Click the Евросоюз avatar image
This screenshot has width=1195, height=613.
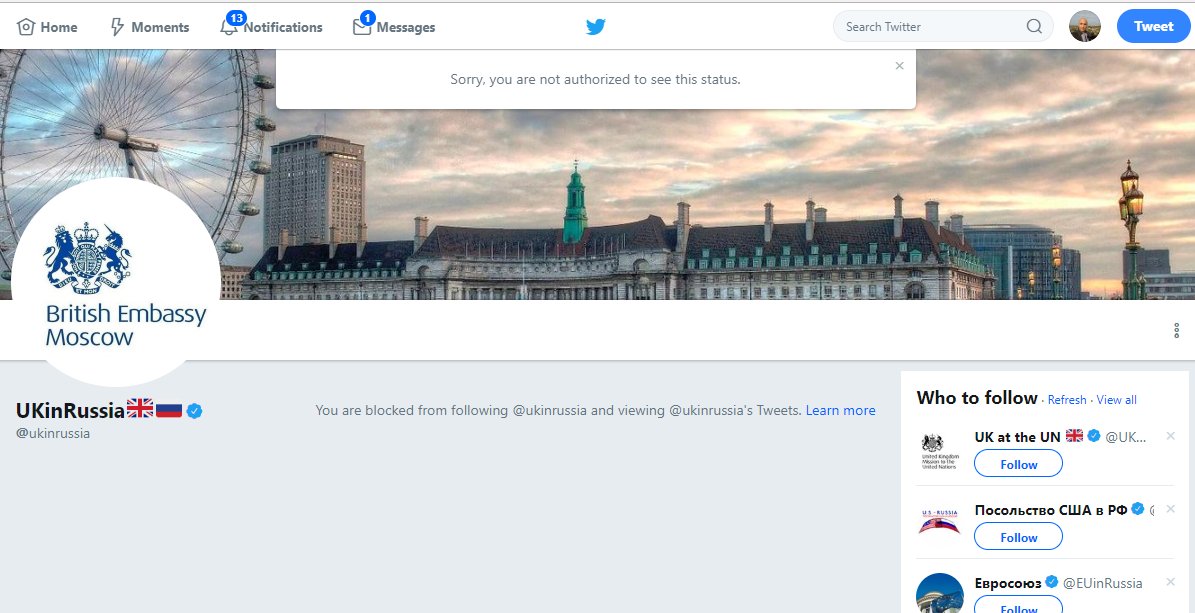[x=939, y=593]
